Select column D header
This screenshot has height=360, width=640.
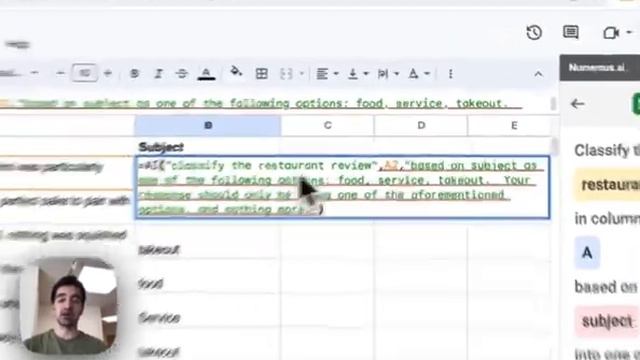421,125
